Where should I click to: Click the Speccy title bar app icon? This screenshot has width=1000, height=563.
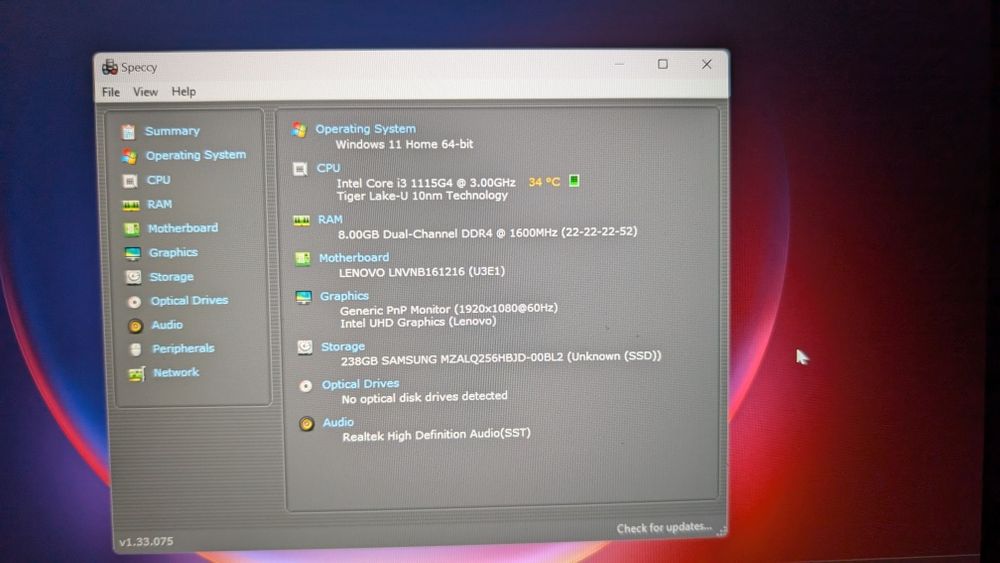pos(110,66)
